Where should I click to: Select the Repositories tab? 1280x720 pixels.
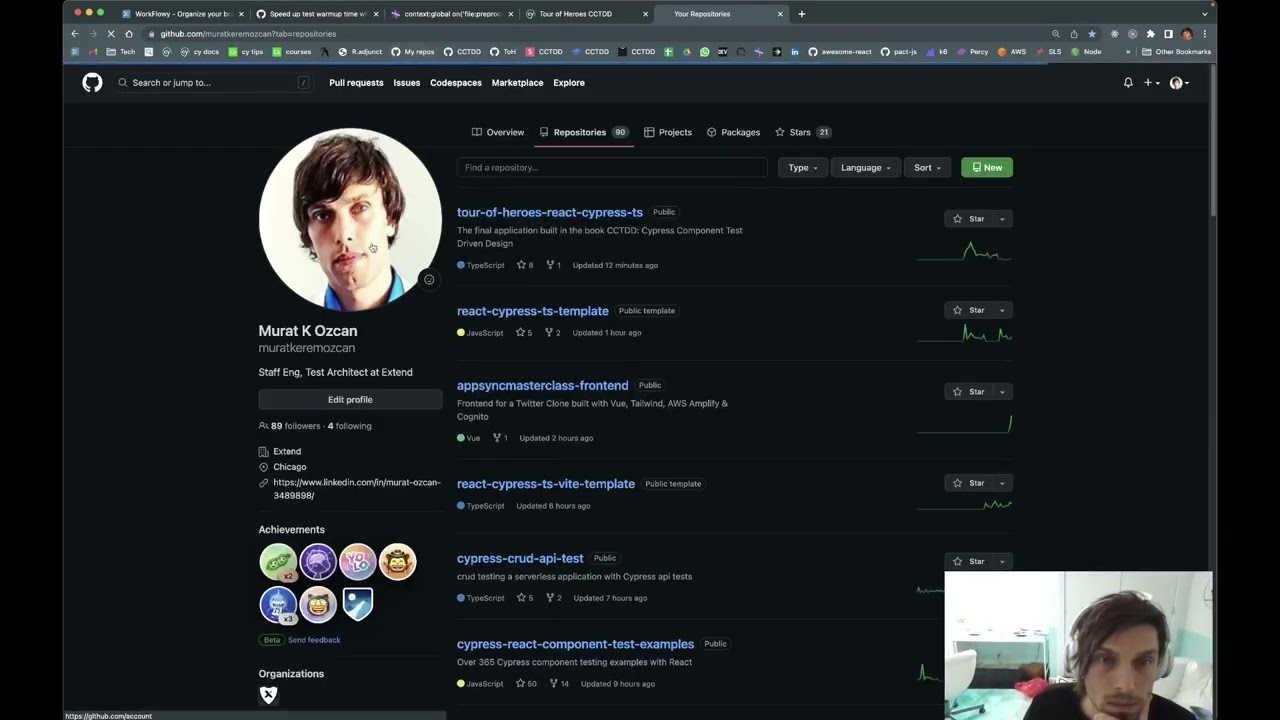pyautogui.click(x=584, y=132)
